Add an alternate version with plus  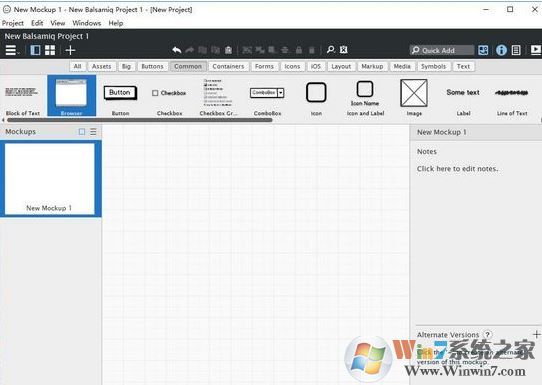[x=536, y=335]
